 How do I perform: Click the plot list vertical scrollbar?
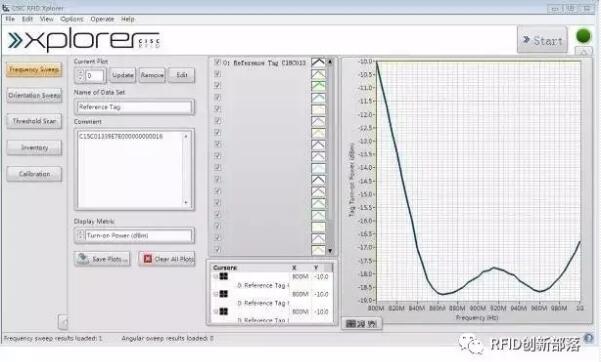tap(330, 156)
